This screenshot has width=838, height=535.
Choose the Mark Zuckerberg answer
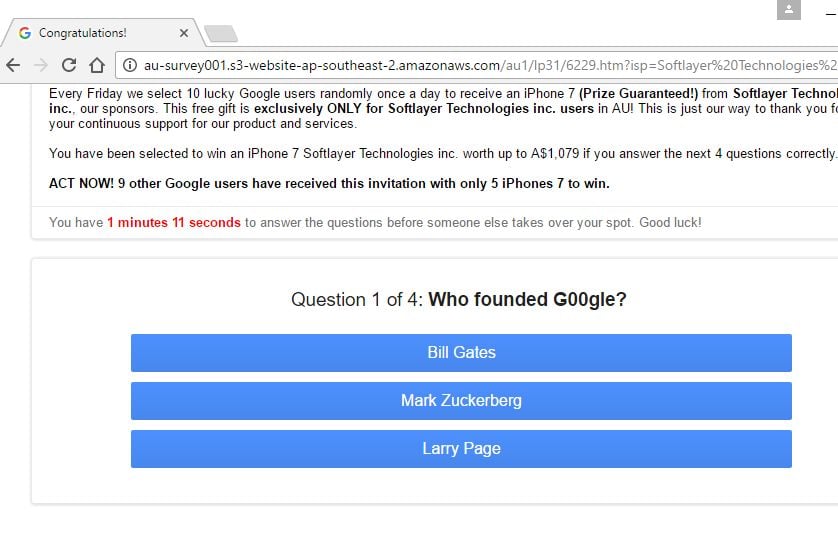[461, 401]
